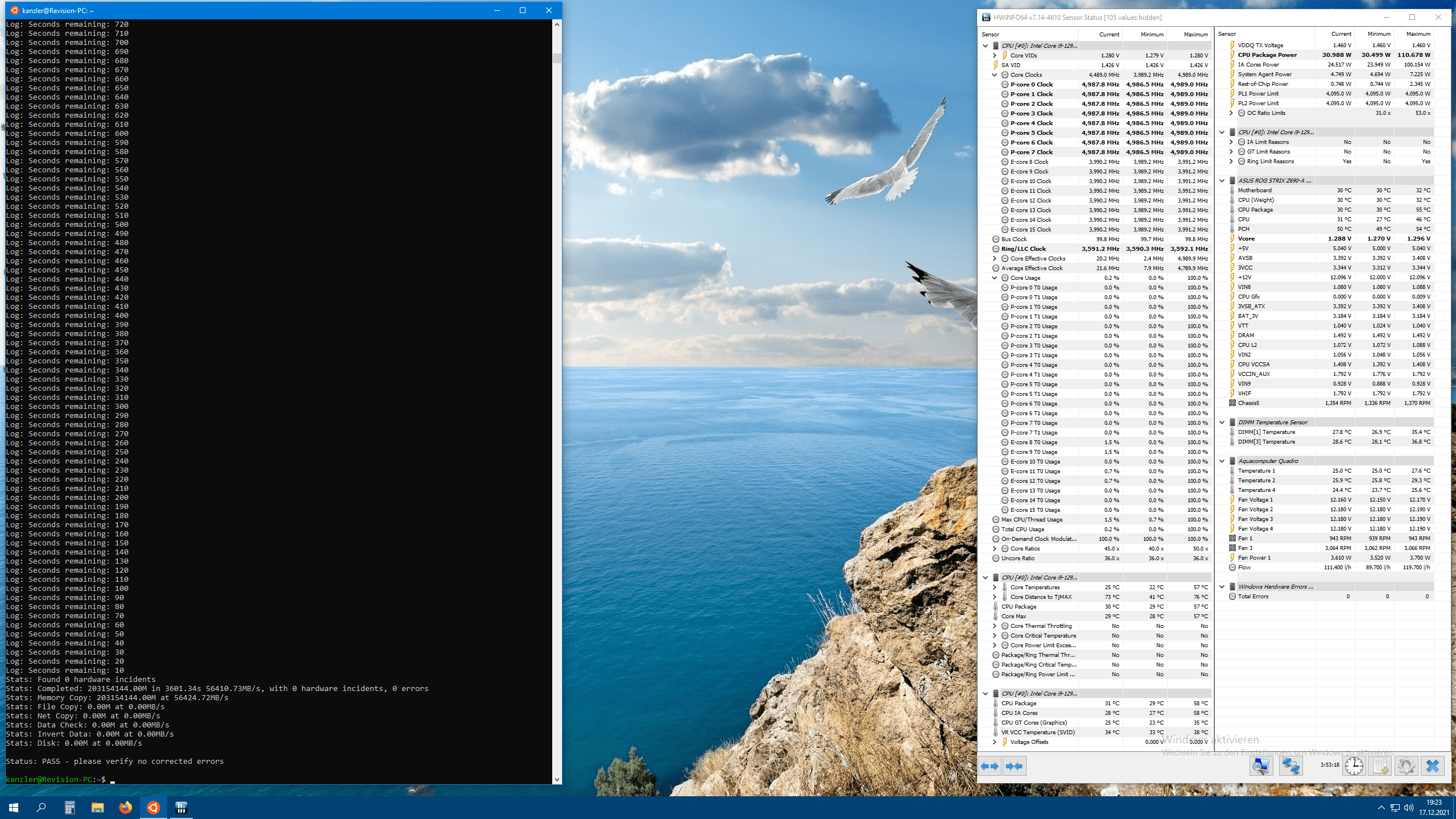Viewport: 1456px width, 819px height.
Task: Open File Explorer from the taskbar
Action: pos(97,808)
